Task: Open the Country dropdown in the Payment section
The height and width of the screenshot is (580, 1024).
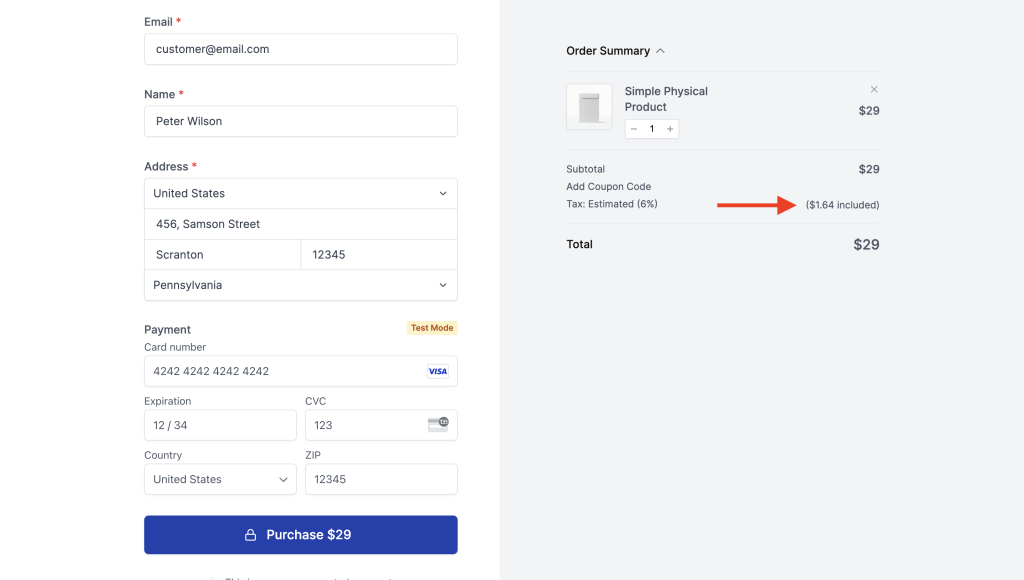Action: tap(219, 479)
